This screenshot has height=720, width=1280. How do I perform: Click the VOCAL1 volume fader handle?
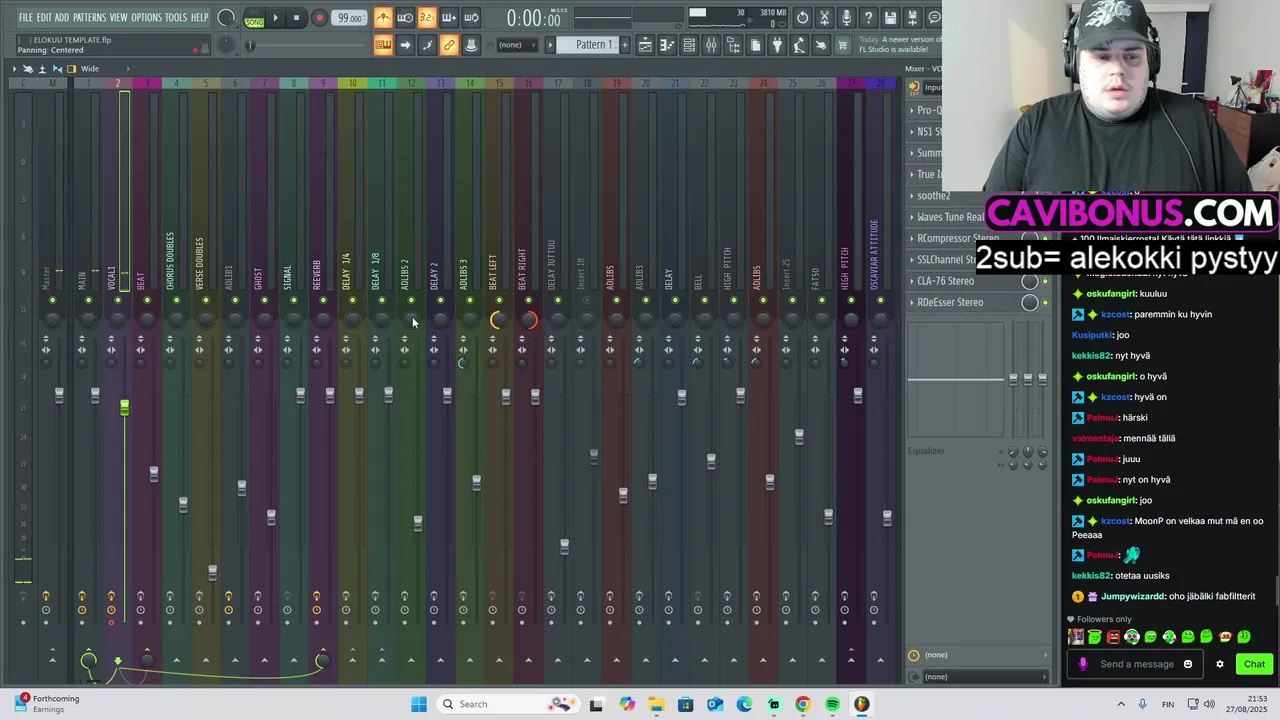(124, 407)
